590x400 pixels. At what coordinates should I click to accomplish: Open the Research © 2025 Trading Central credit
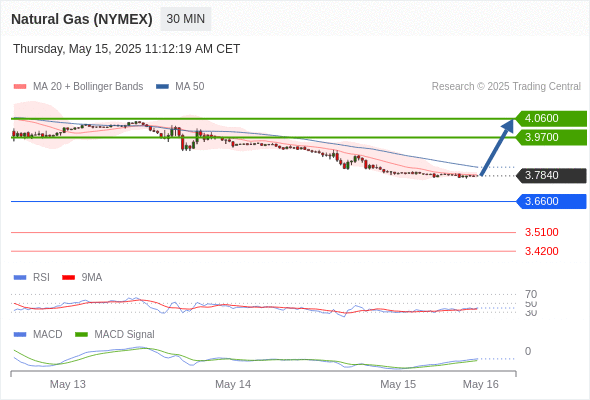point(506,87)
